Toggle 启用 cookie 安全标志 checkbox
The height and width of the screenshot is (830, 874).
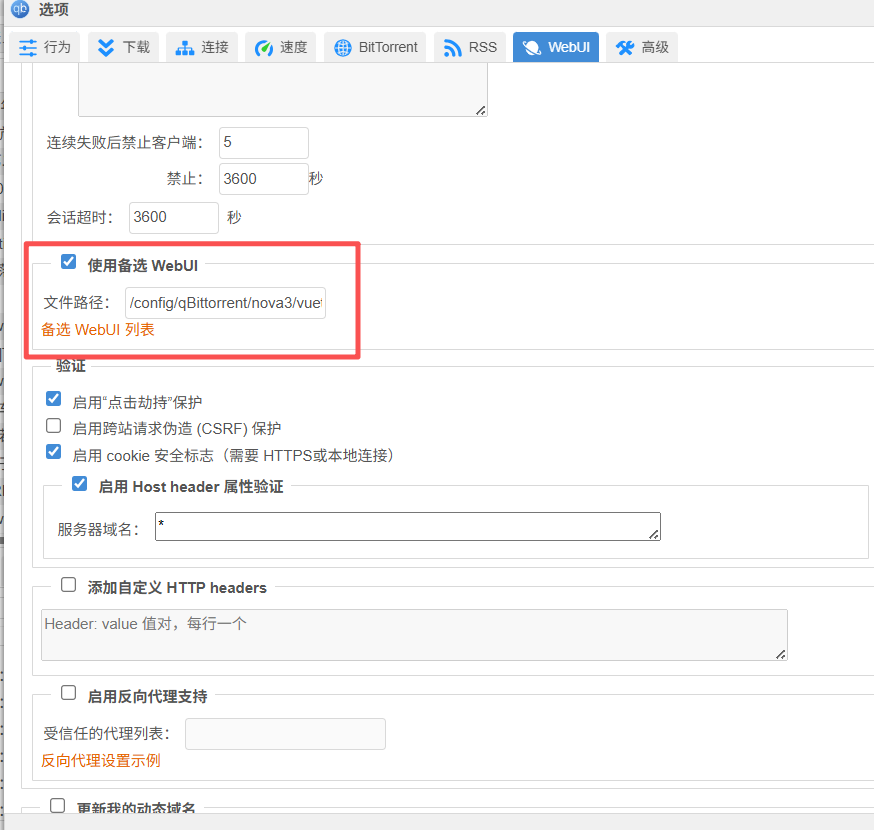[x=54, y=452]
